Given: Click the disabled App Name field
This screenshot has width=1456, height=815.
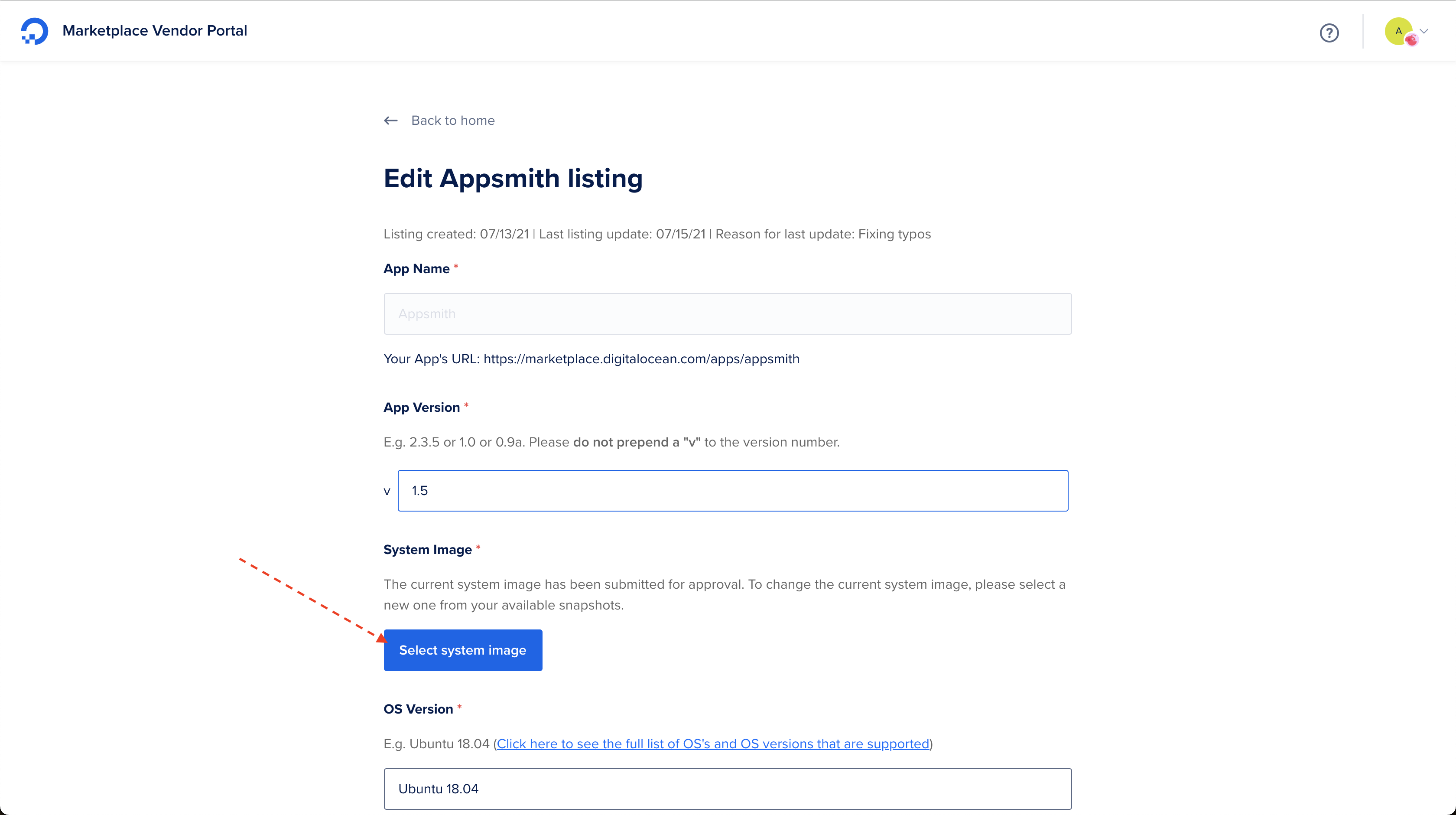Looking at the screenshot, I should (x=727, y=314).
